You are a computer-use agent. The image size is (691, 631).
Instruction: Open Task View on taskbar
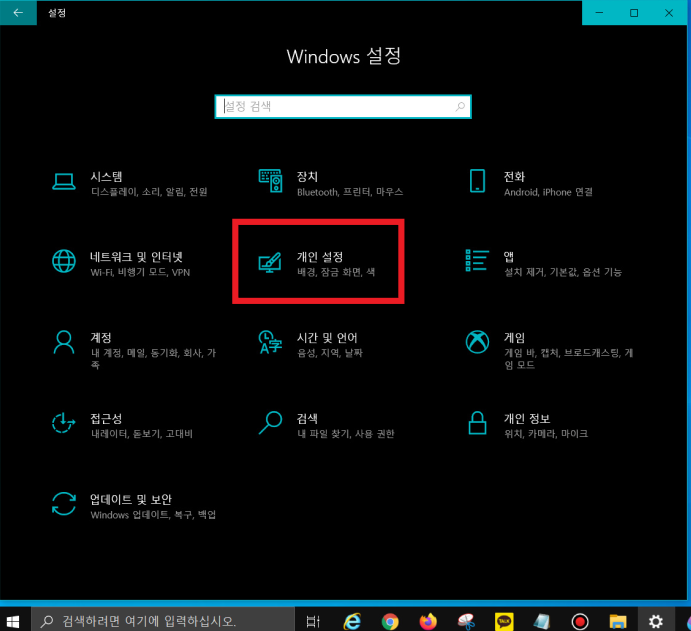point(313,622)
